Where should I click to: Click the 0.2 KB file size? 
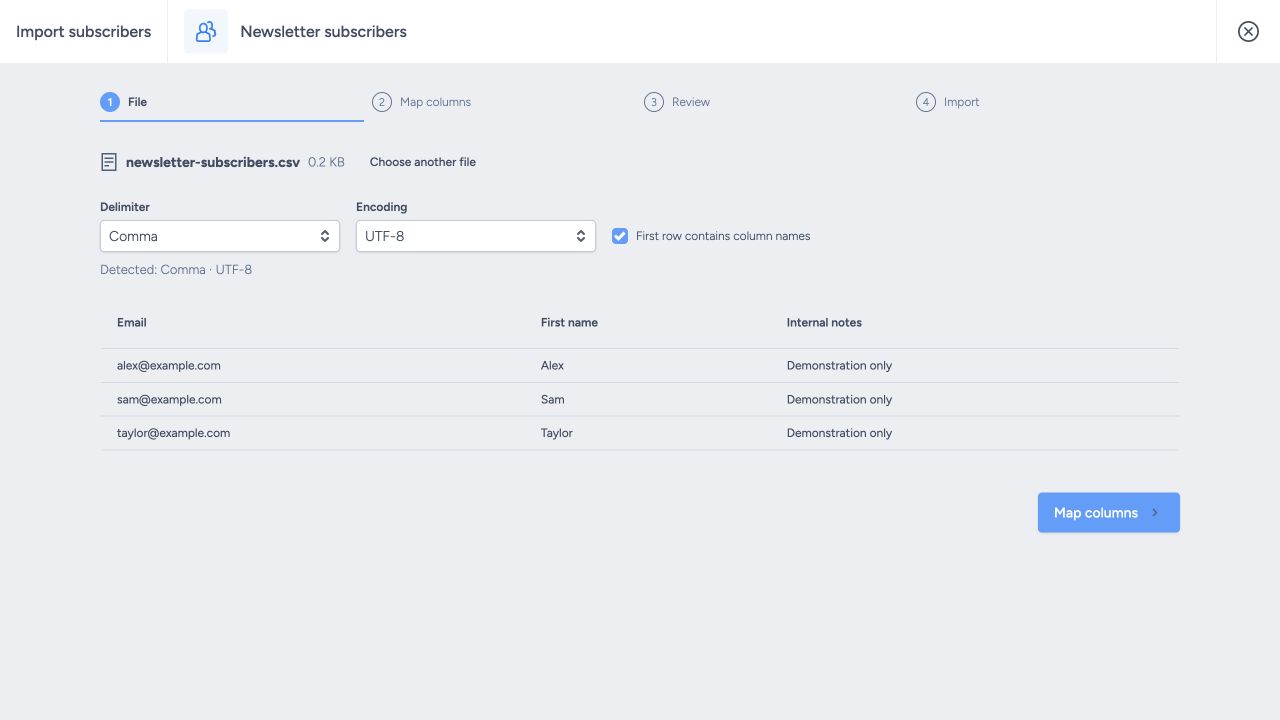pyautogui.click(x=326, y=162)
